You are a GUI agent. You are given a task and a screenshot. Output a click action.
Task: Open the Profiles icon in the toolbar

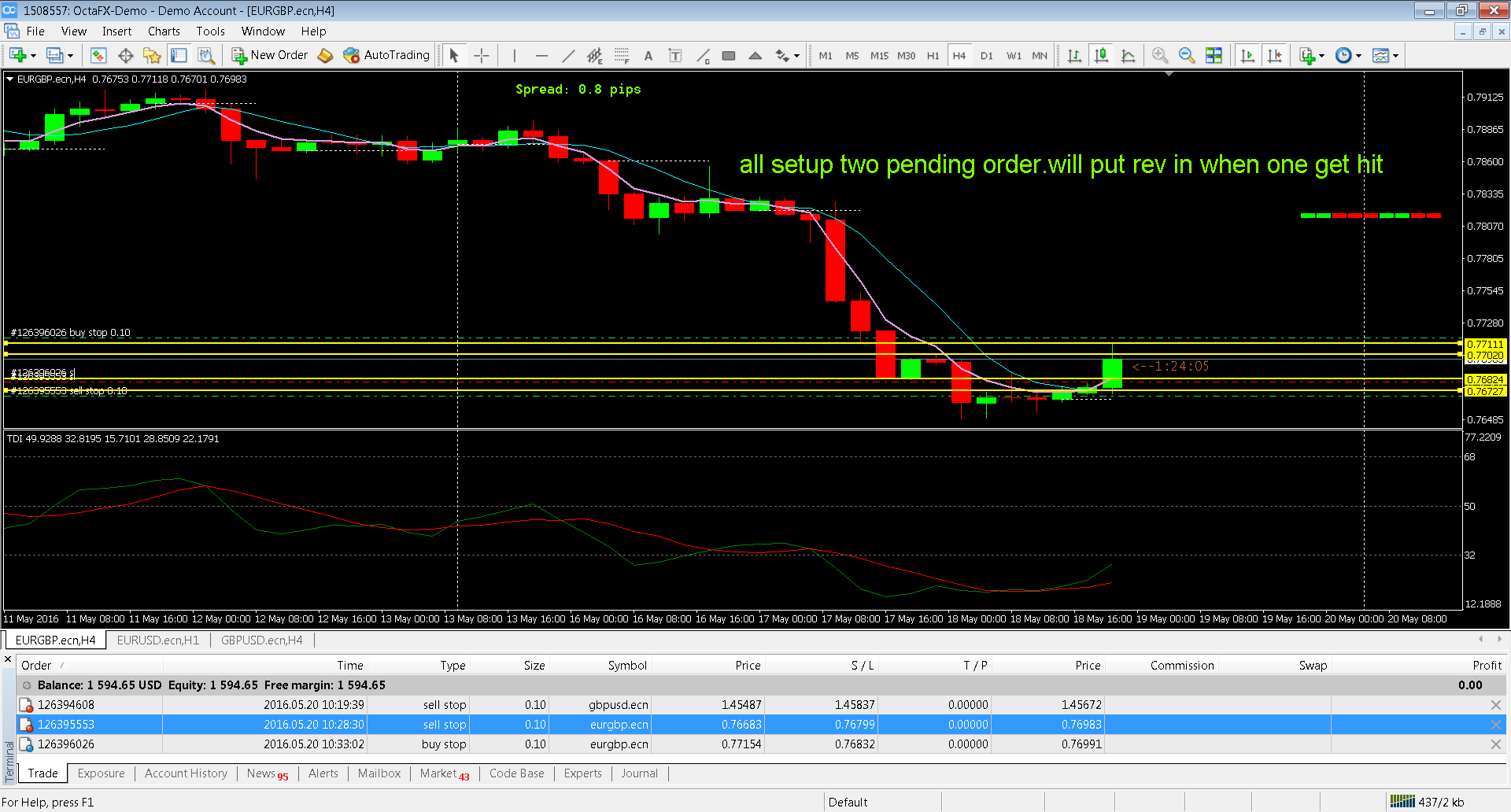click(x=54, y=55)
